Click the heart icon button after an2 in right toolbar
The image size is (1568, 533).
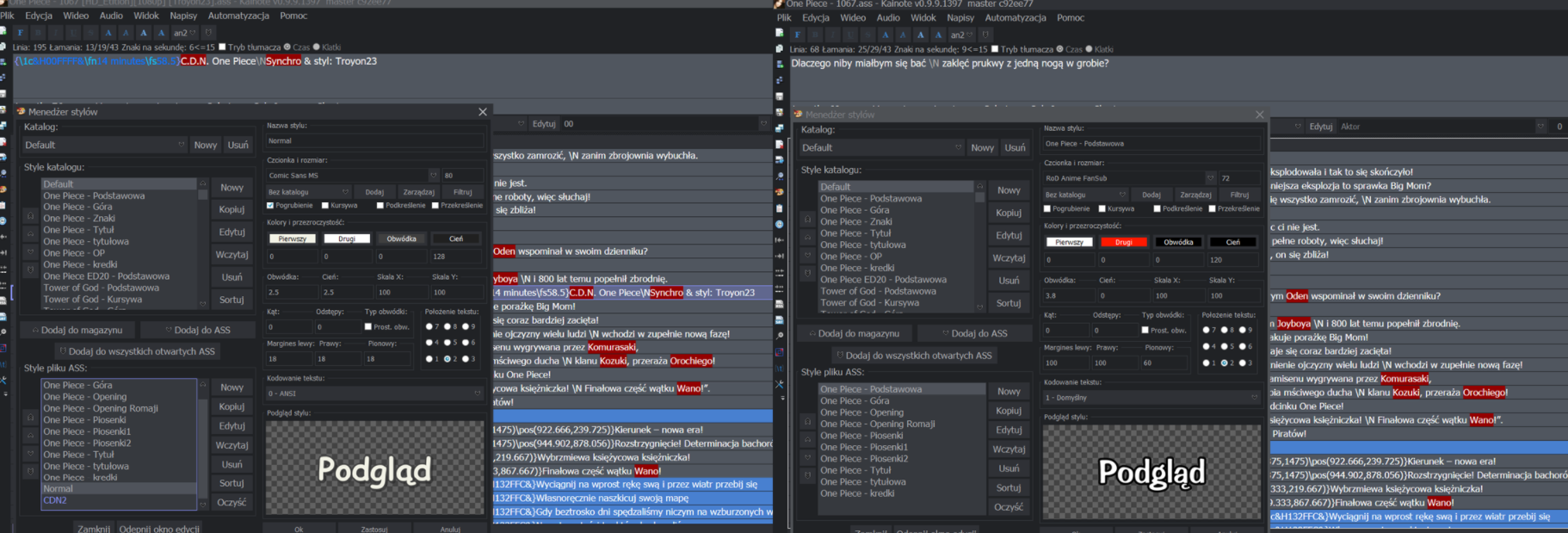(x=986, y=35)
